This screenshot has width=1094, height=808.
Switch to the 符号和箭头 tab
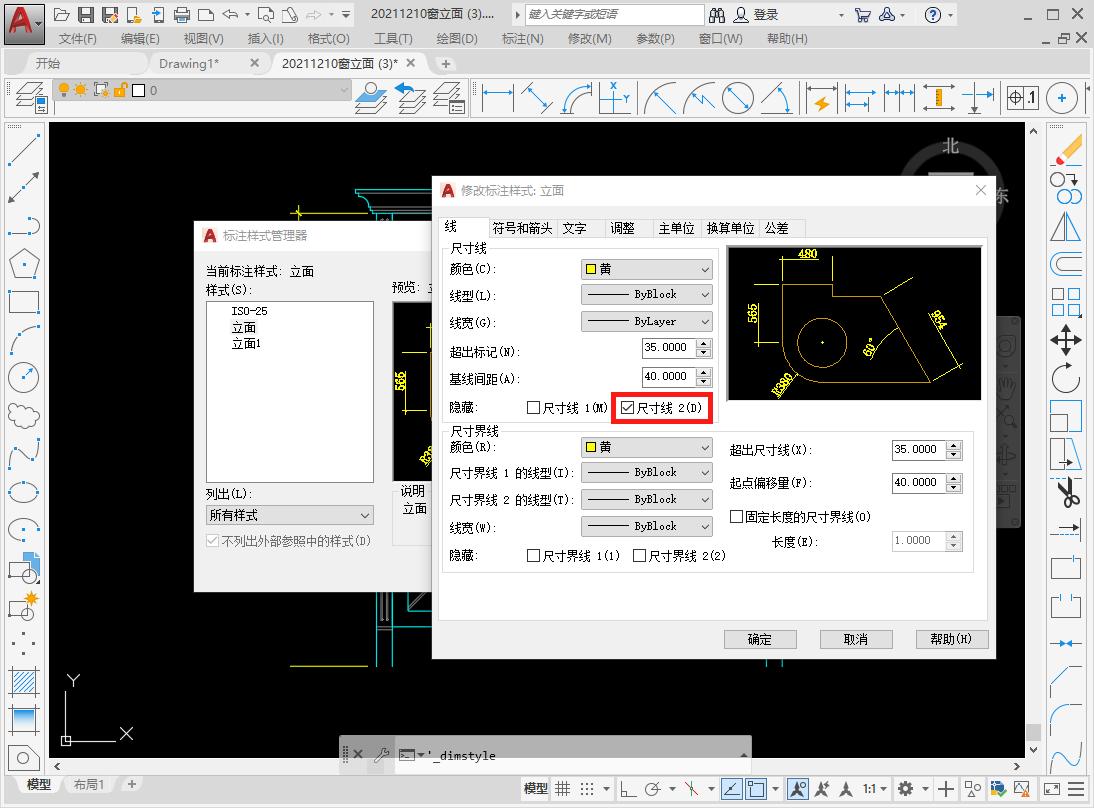[523, 227]
